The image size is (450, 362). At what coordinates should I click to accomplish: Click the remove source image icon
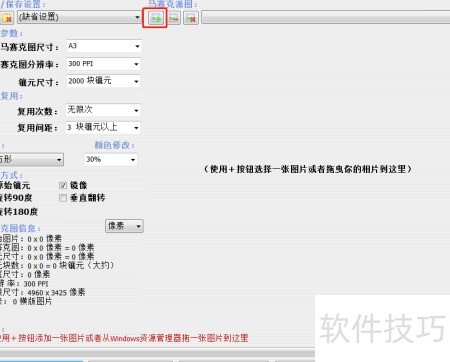pyautogui.click(x=174, y=18)
